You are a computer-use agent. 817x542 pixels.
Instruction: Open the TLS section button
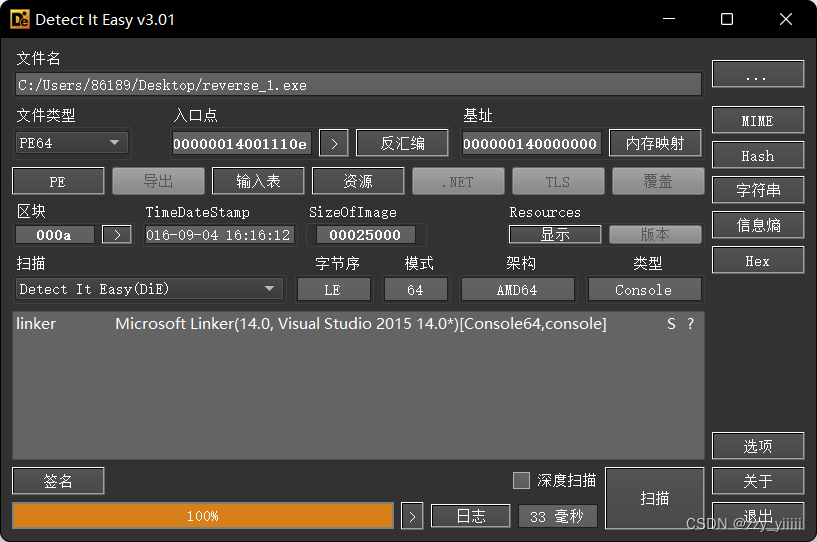(558, 181)
